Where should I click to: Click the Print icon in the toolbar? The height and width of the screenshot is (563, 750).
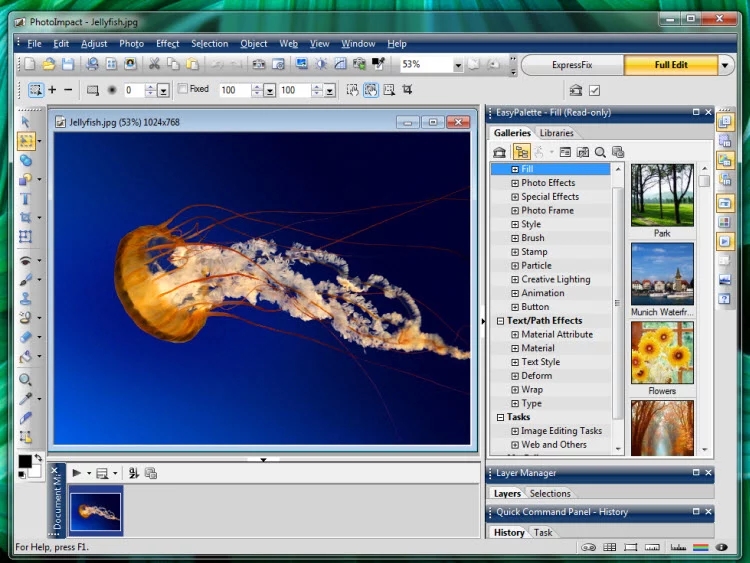92,64
